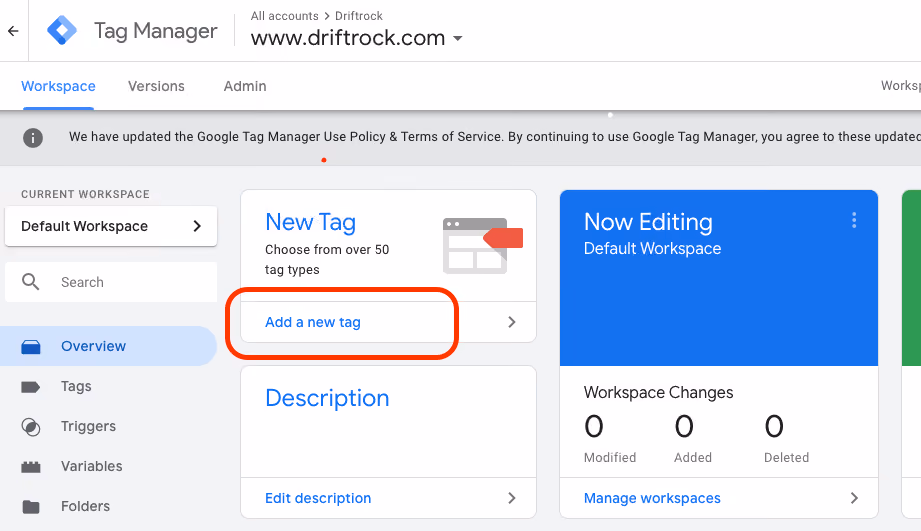Switch to the Versions tab

[156, 86]
